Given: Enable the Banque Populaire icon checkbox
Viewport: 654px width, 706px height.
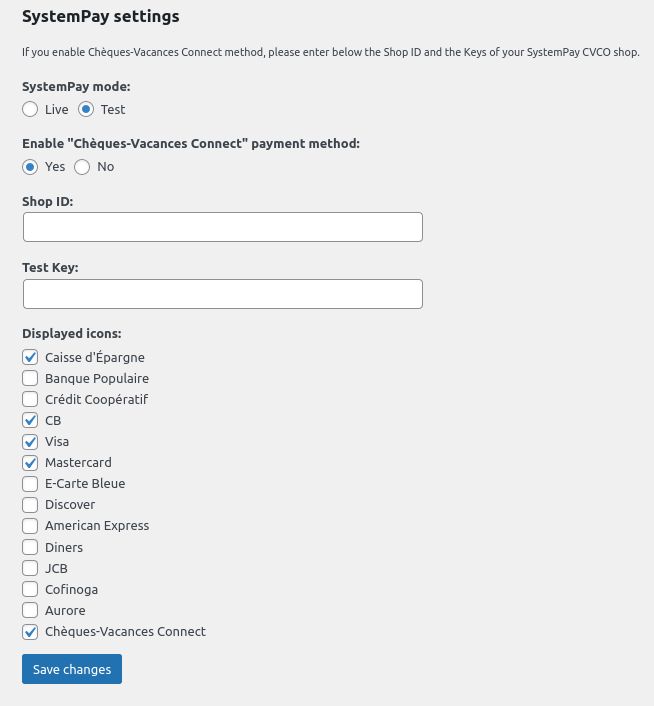Looking at the screenshot, I should tap(30, 378).
